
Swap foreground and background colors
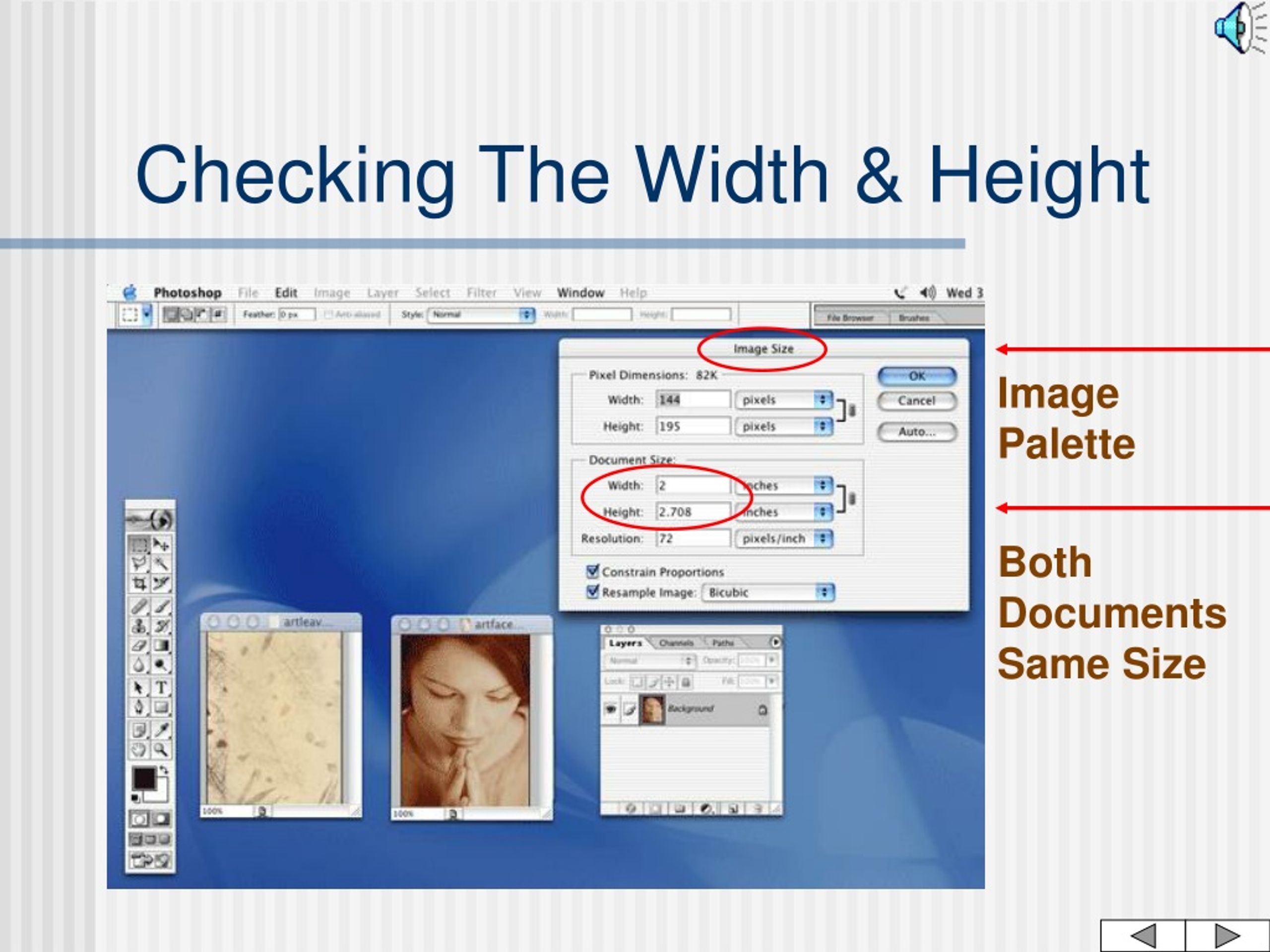(x=164, y=770)
